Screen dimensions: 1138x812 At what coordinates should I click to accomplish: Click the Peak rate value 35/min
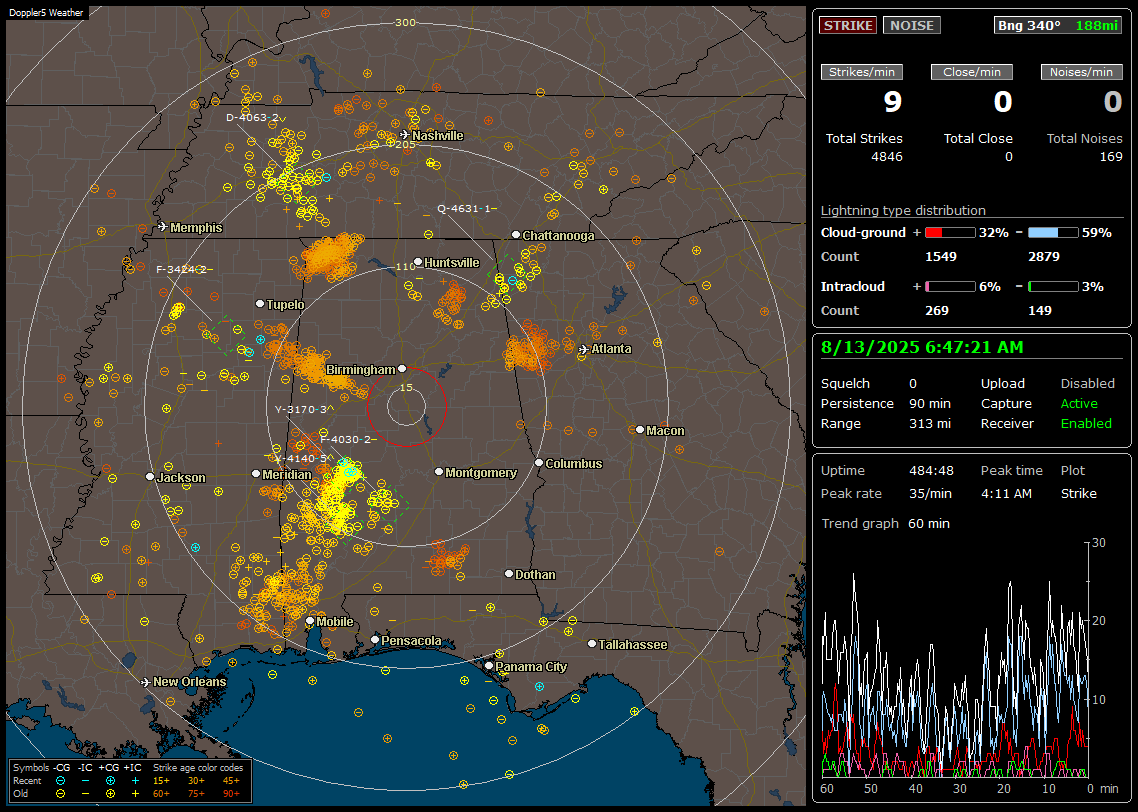[x=931, y=493]
